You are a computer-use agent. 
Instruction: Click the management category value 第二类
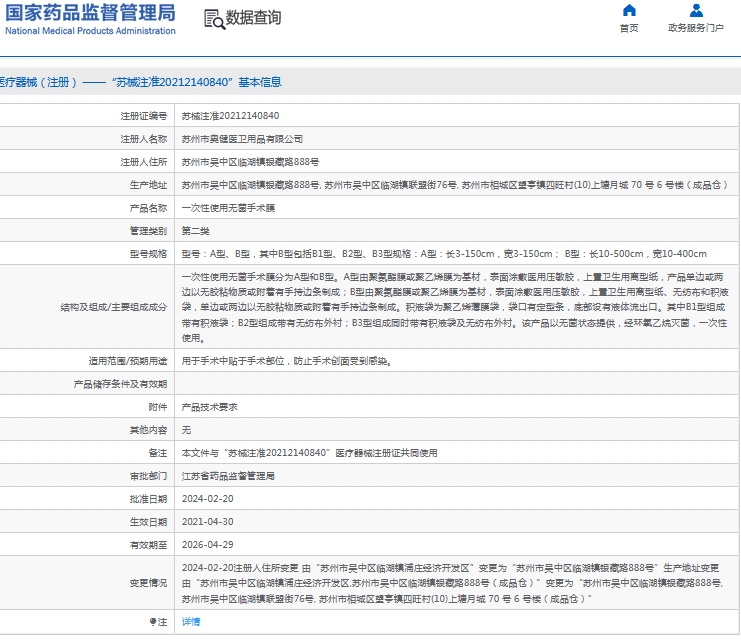point(196,231)
